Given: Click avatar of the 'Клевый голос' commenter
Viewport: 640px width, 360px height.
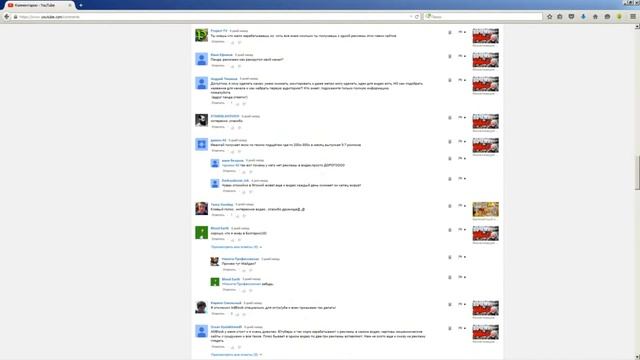Looking at the screenshot, I should [201, 209].
